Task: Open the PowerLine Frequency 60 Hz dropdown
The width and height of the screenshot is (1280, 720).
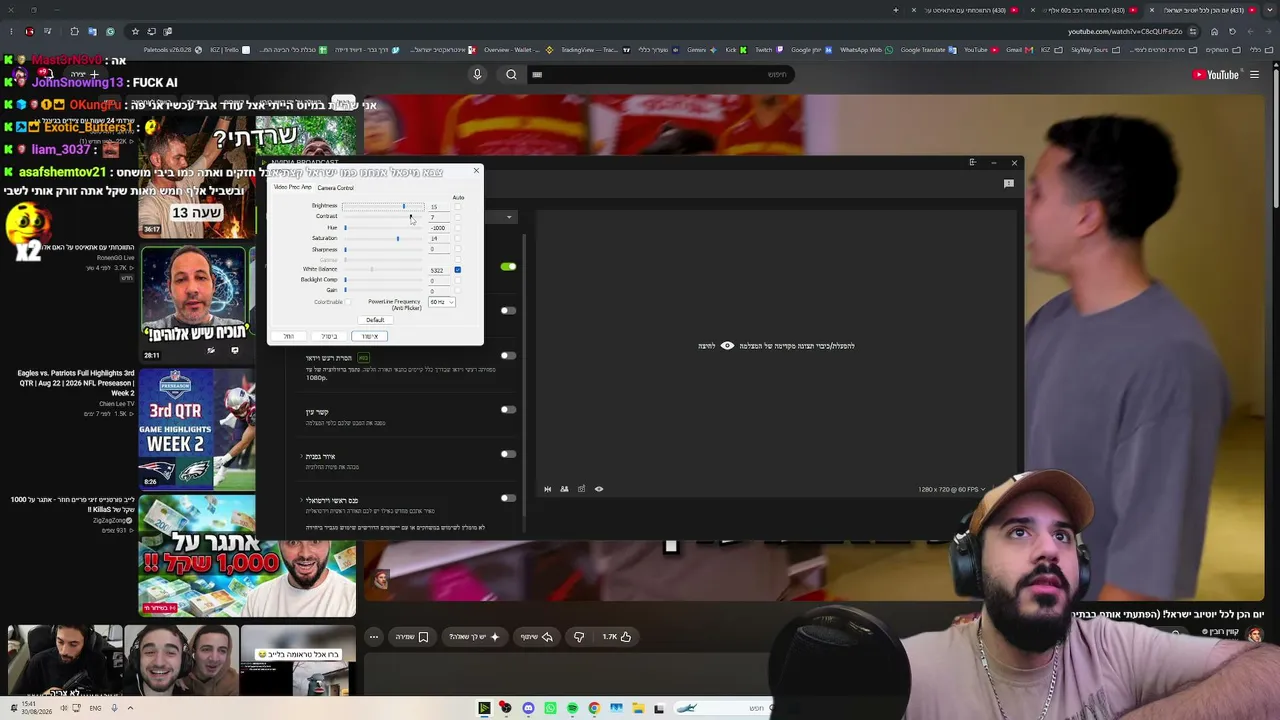Action: click(x=441, y=302)
